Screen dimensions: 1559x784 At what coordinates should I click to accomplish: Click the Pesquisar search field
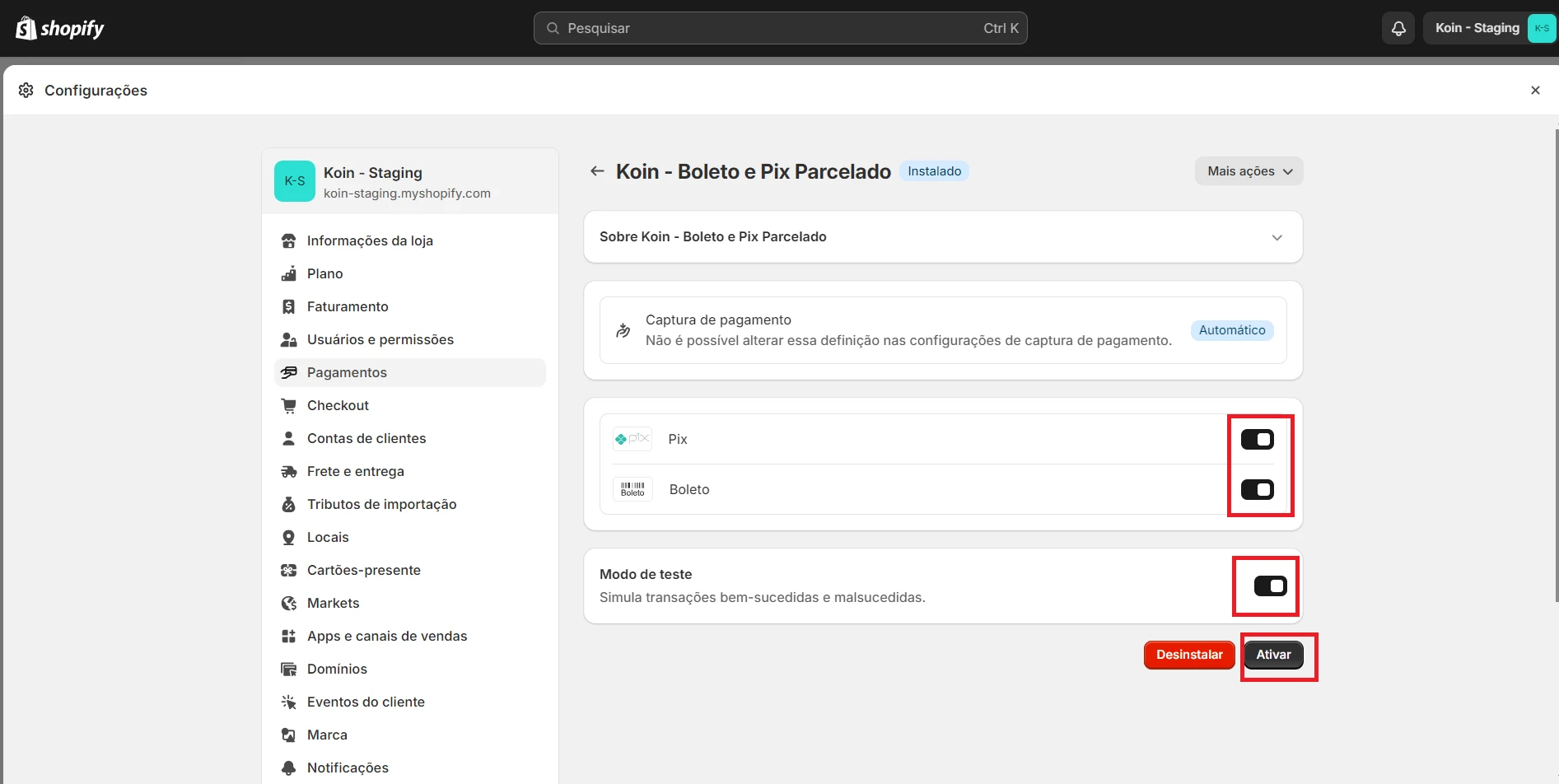tap(780, 28)
